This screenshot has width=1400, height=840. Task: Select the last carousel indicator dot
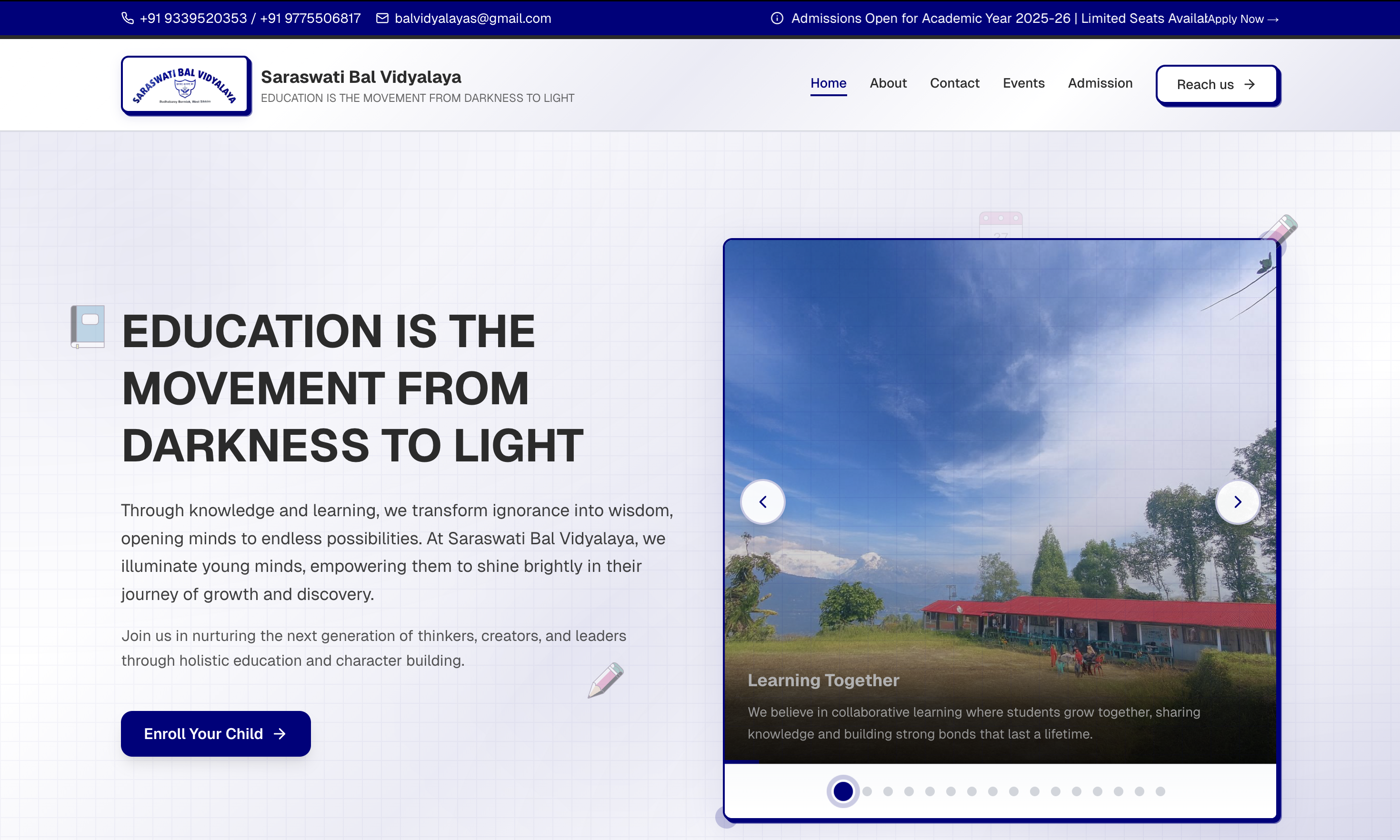(1160, 791)
